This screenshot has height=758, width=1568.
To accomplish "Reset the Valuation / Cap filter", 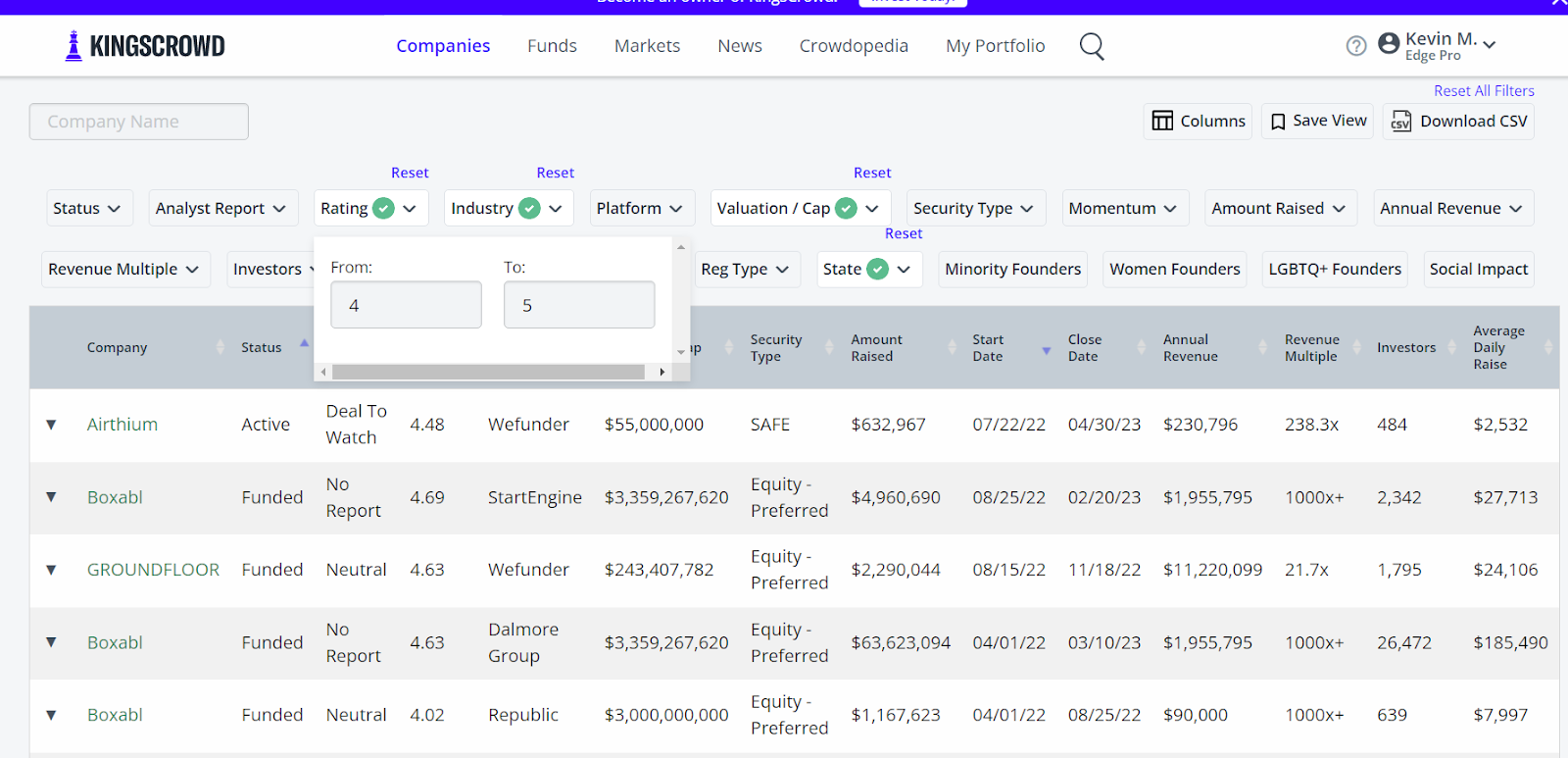I will [872, 173].
